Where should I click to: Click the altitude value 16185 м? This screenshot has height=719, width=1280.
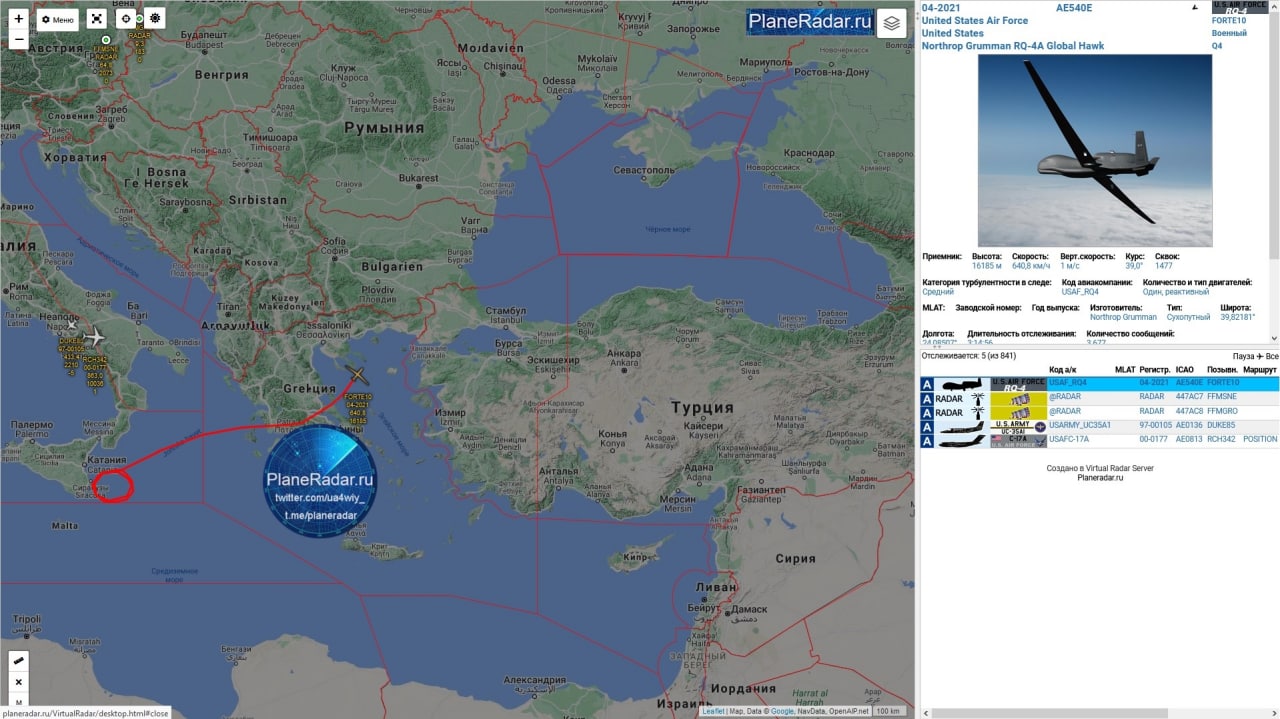click(986, 266)
